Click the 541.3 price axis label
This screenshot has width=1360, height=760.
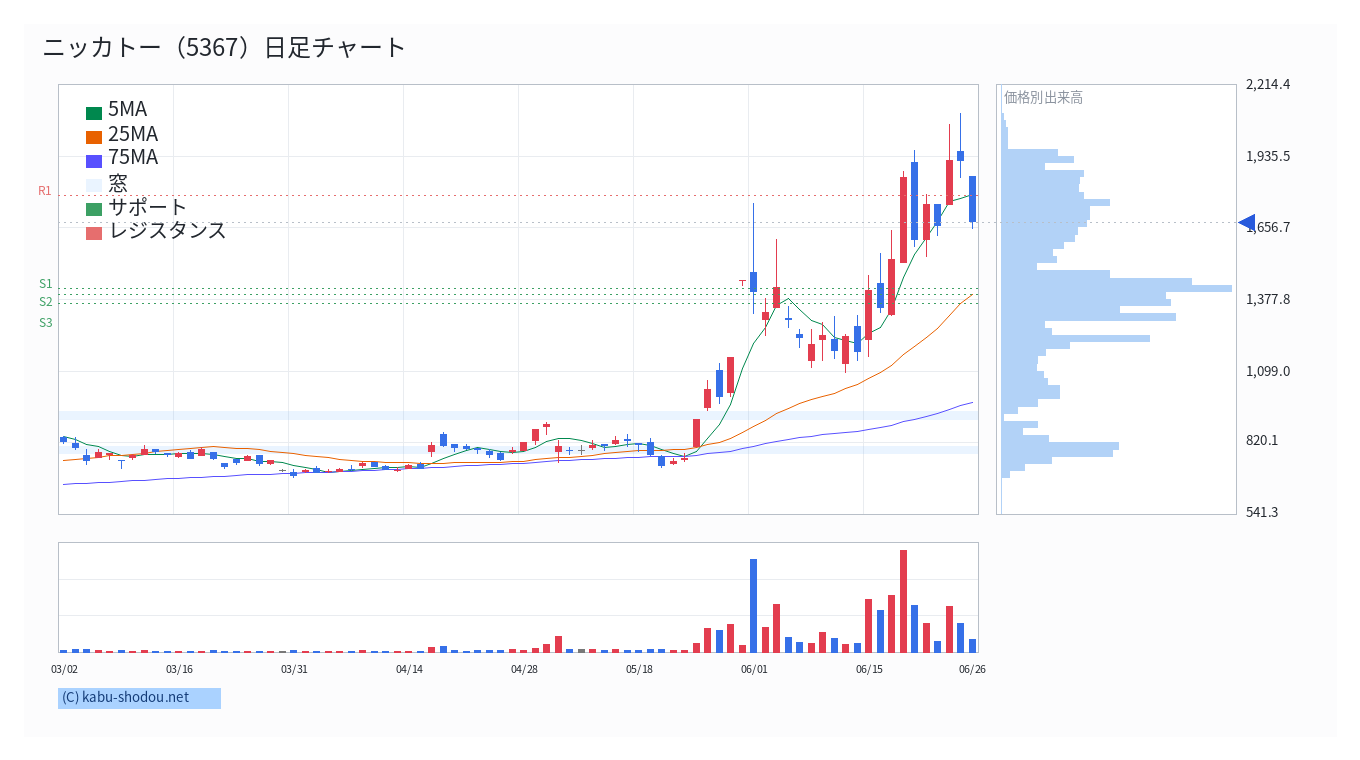[1262, 512]
